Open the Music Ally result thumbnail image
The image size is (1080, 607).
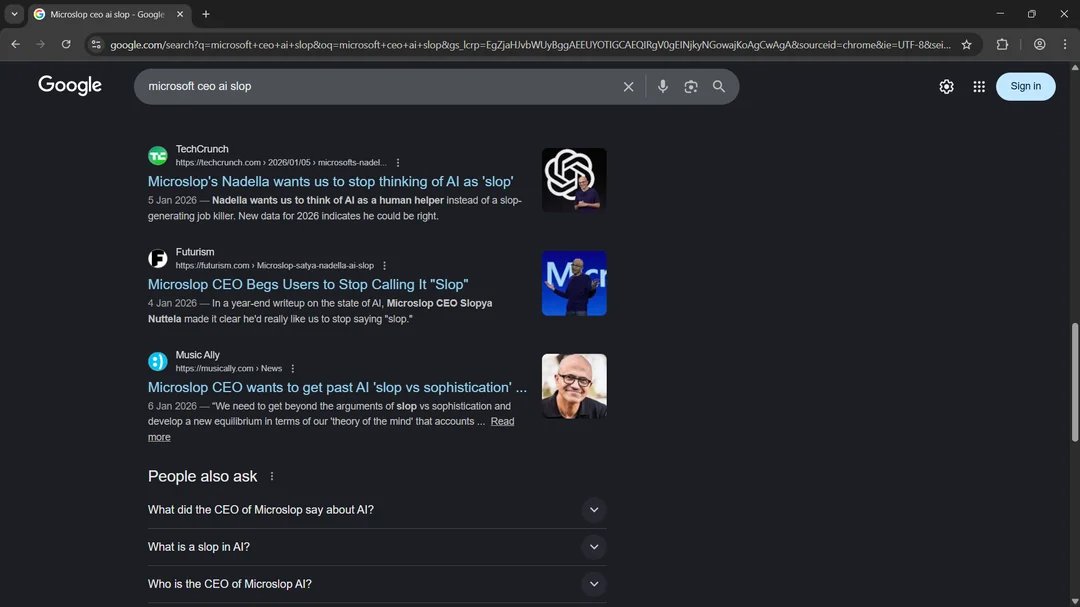point(574,386)
